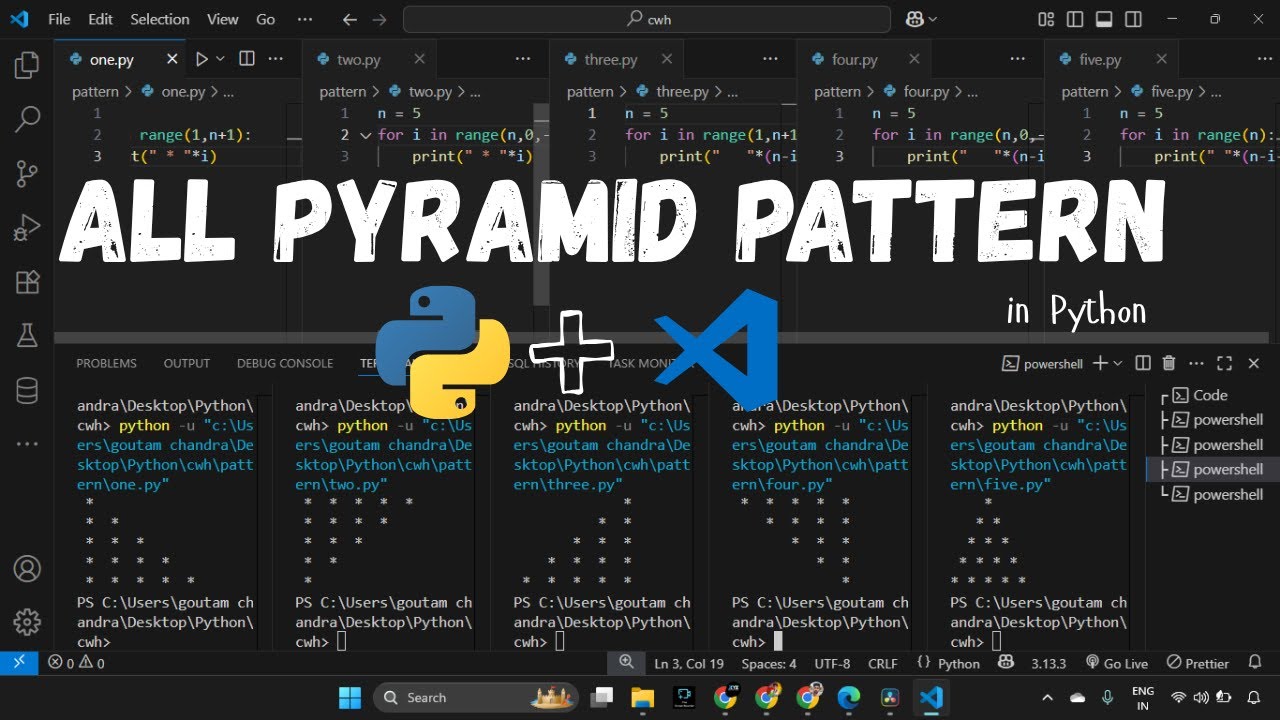Viewport: 1280px width, 720px height.
Task: Show hidden system tray icons
Action: (1047, 697)
